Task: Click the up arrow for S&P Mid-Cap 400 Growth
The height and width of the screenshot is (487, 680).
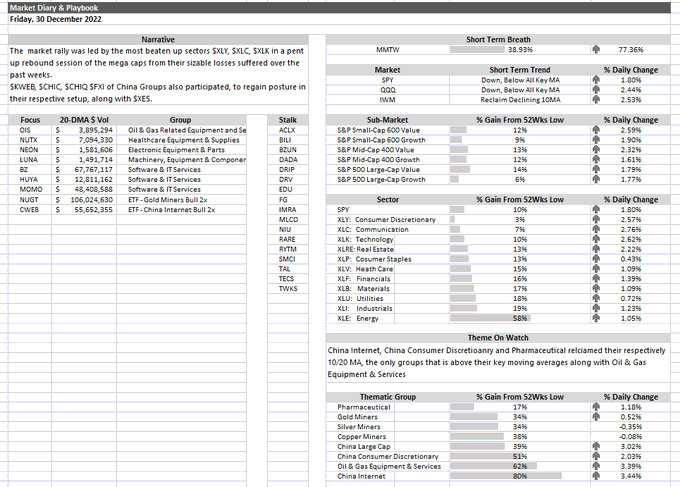Action: pos(596,160)
